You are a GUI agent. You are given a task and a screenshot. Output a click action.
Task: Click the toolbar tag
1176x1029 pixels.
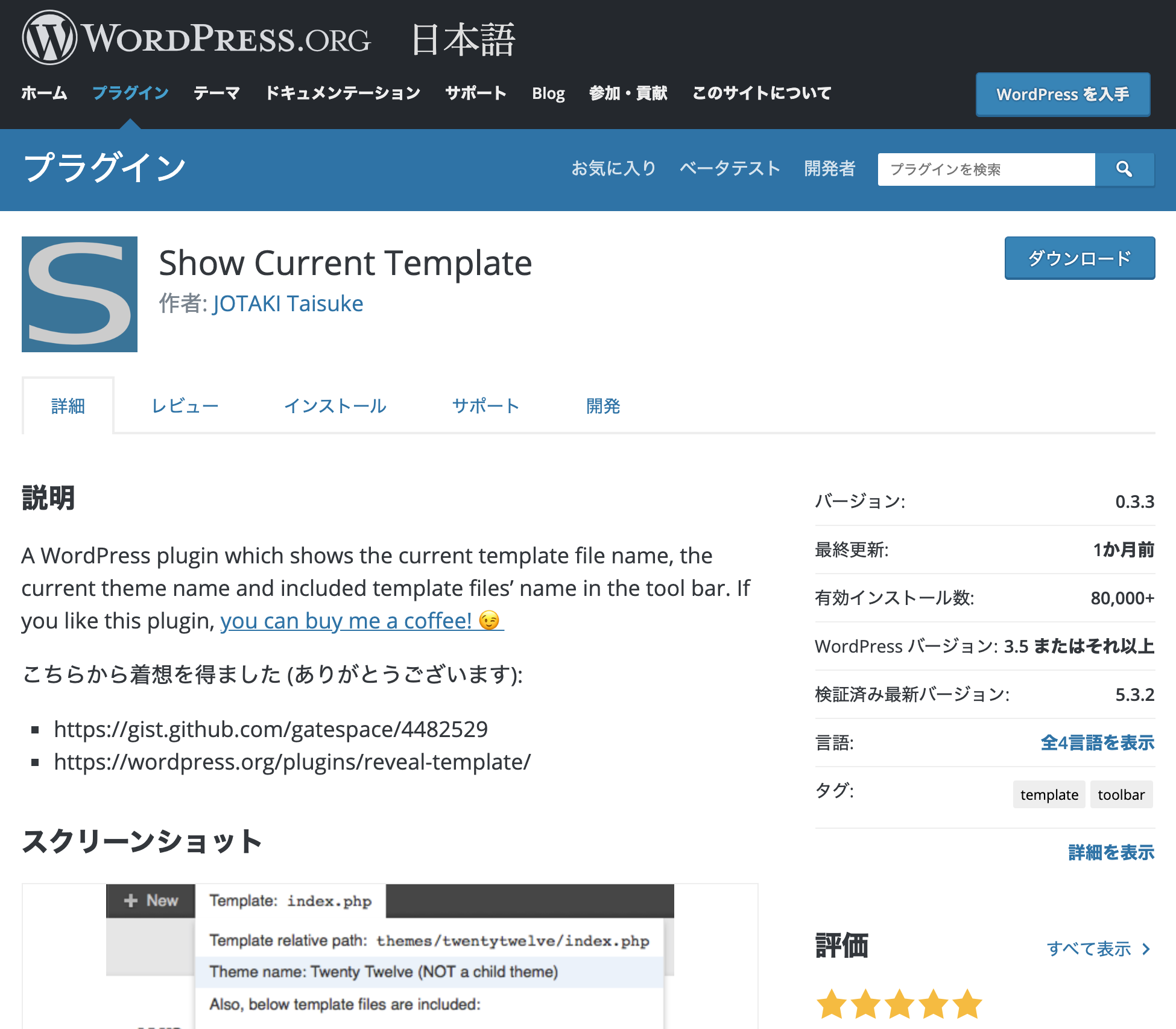coord(1121,794)
